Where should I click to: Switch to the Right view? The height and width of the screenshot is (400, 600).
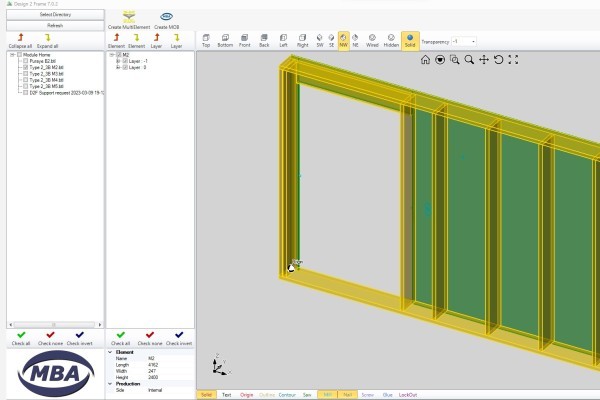pyautogui.click(x=302, y=40)
